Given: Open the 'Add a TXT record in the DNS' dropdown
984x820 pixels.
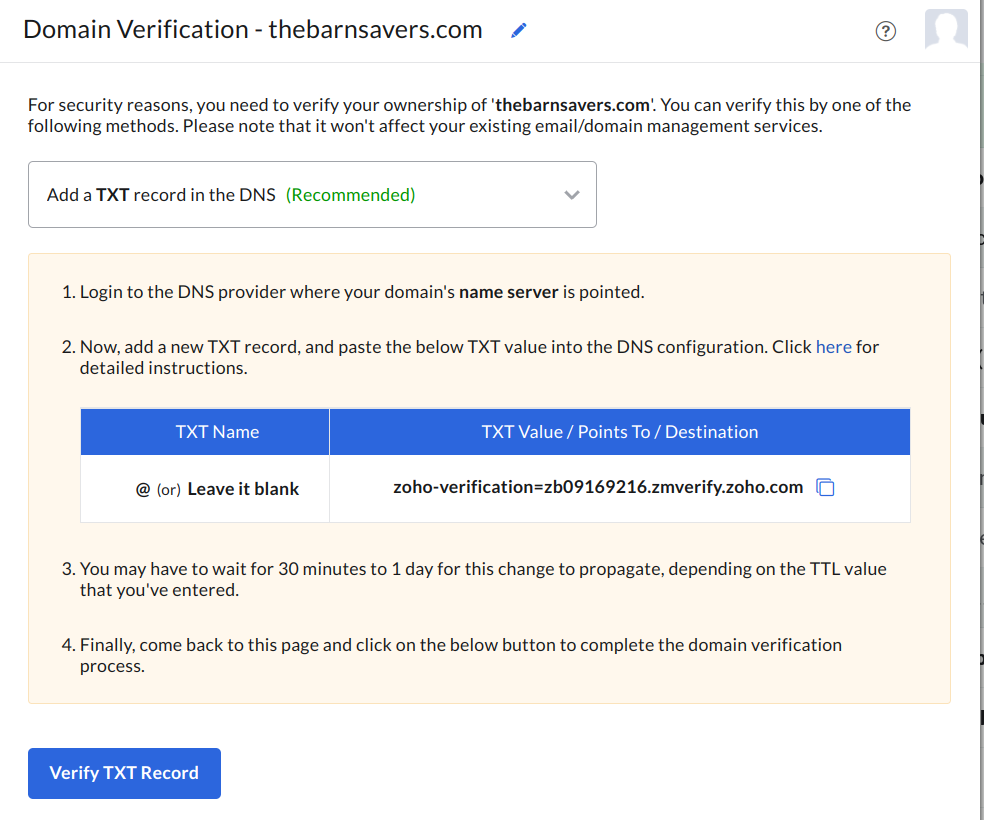Looking at the screenshot, I should (312, 194).
